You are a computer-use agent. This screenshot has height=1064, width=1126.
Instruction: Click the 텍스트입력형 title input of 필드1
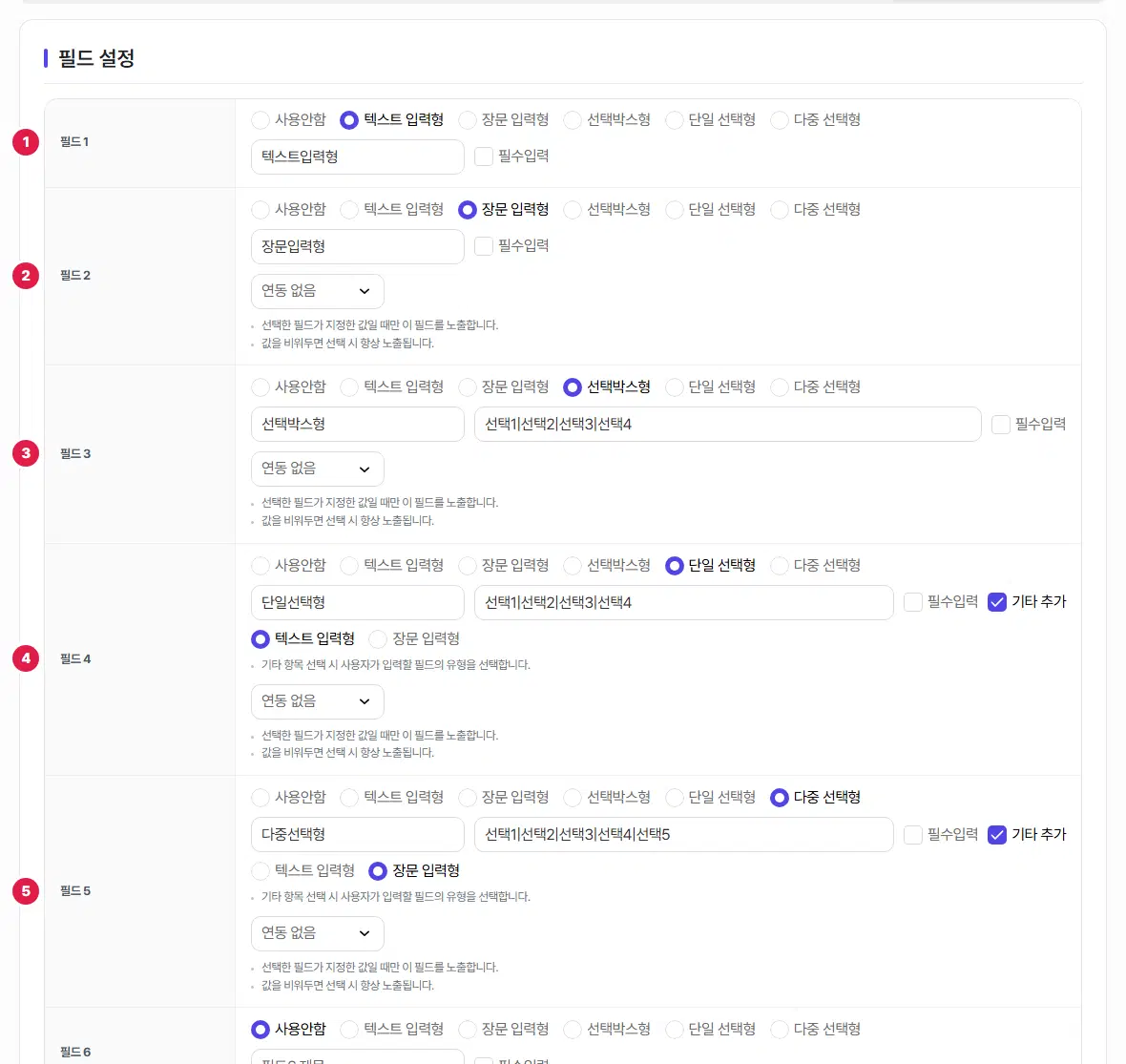[x=358, y=156]
